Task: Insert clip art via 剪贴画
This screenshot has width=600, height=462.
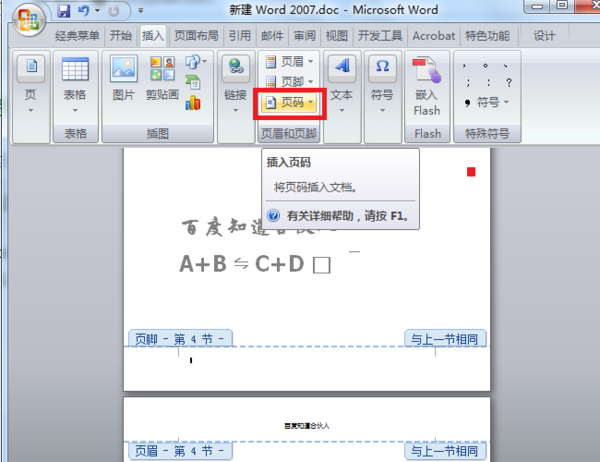Action: coord(162,79)
